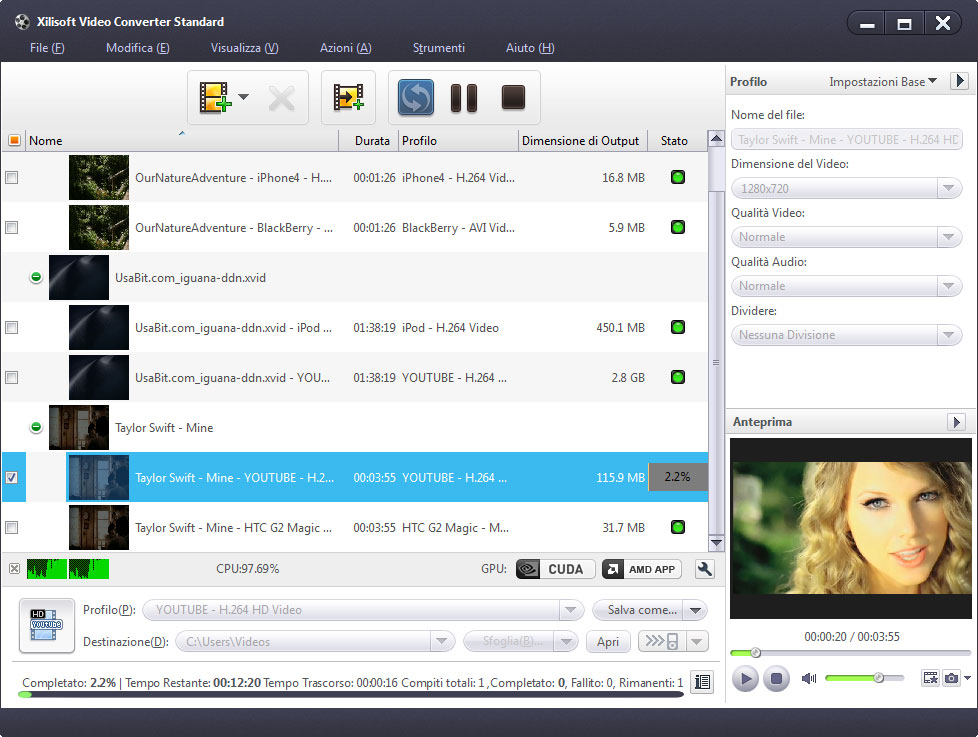Check the OurNatureAdventure iPhone4 row checkbox
978x737 pixels.
point(11,178)
